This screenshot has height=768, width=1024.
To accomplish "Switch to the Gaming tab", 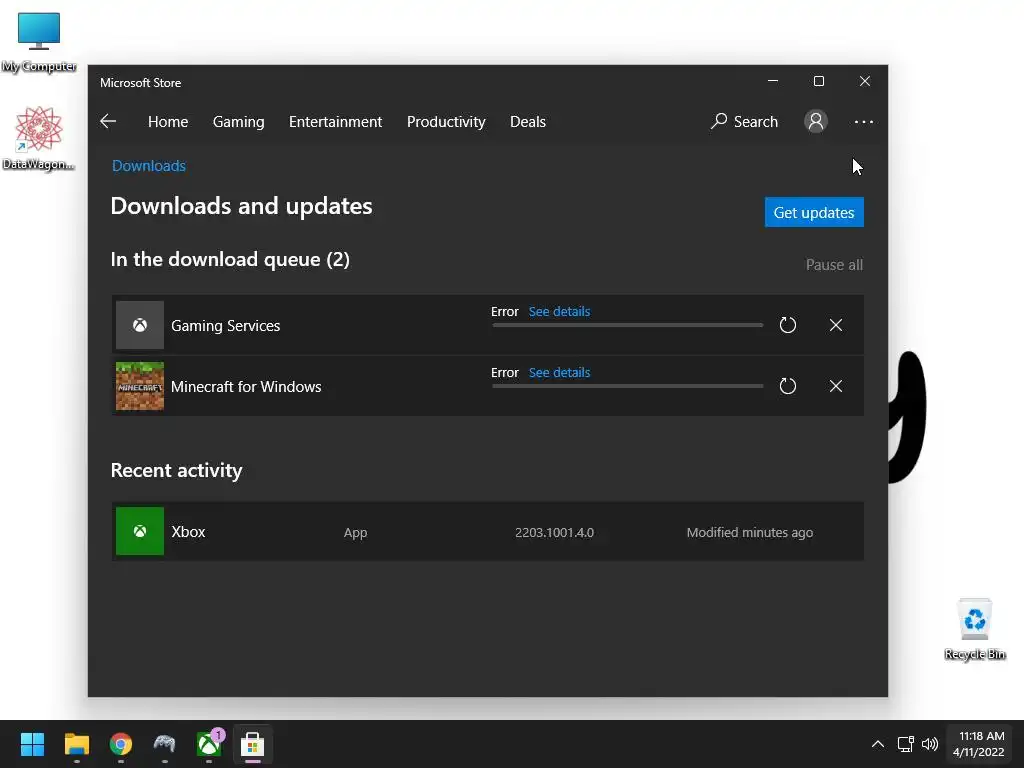I will 238,122.
